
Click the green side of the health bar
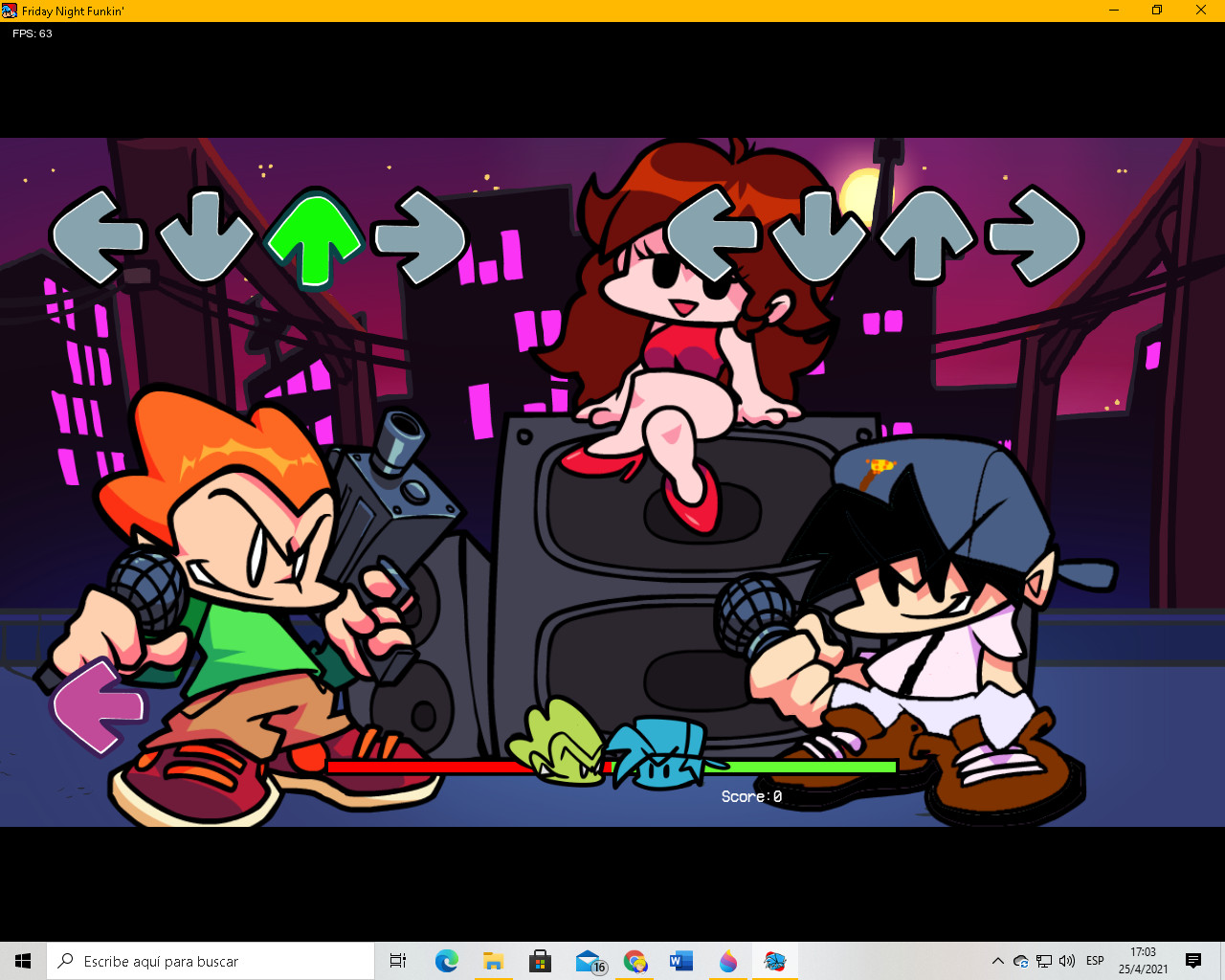point(813,766)
